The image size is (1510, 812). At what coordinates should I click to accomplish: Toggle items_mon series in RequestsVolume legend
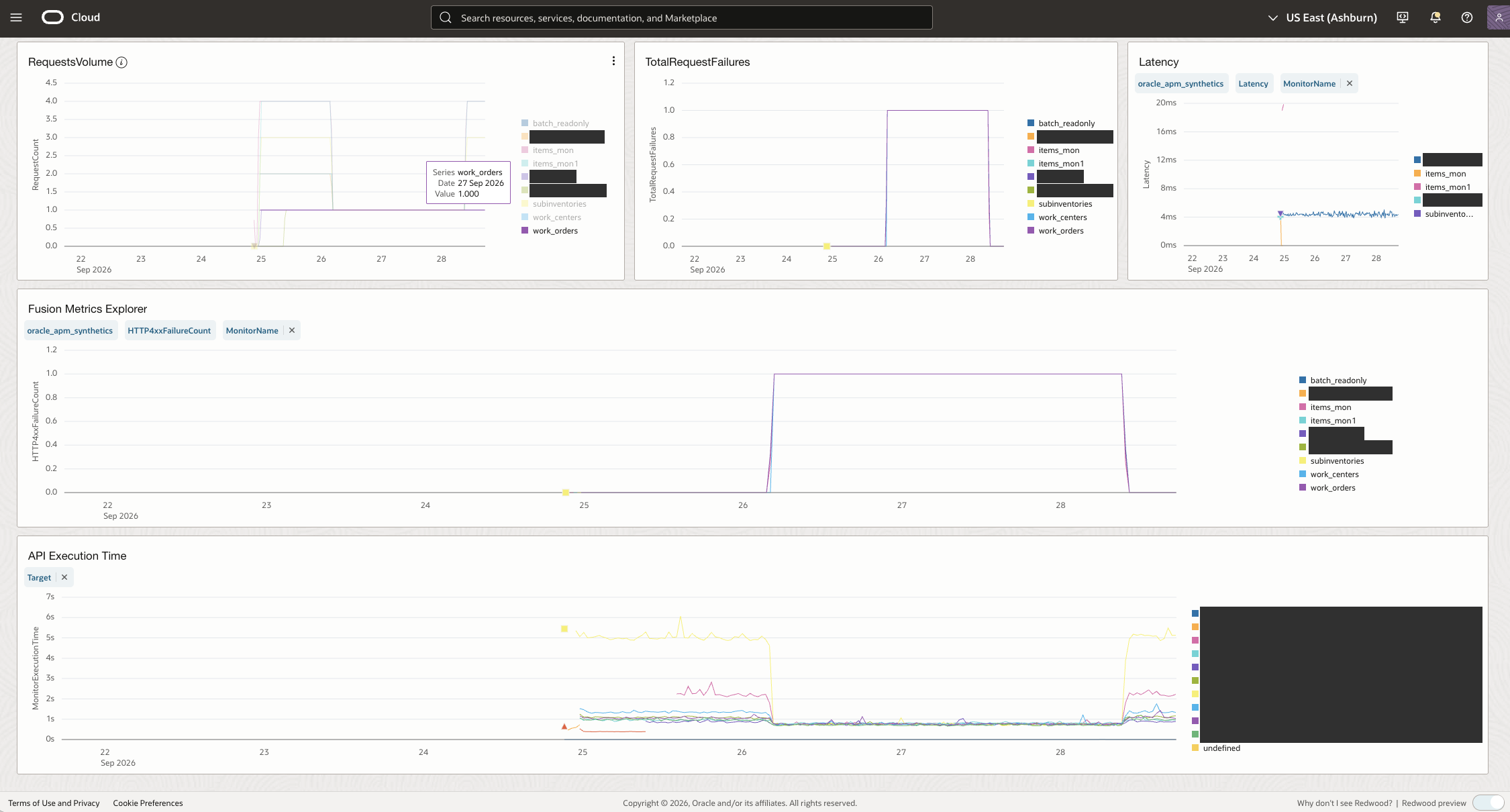pyautogui.click(x=548, y=150)
